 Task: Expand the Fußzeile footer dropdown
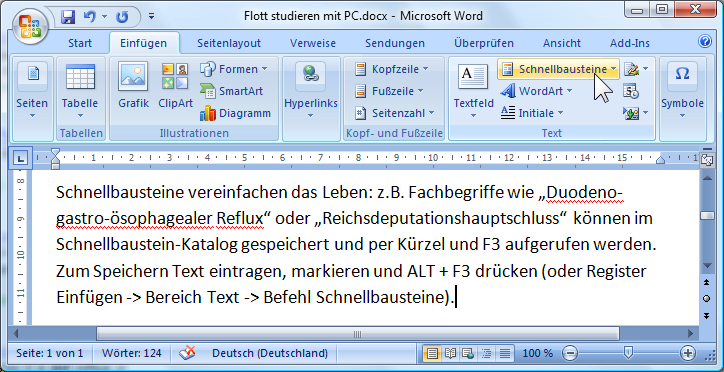pos(390,91)
